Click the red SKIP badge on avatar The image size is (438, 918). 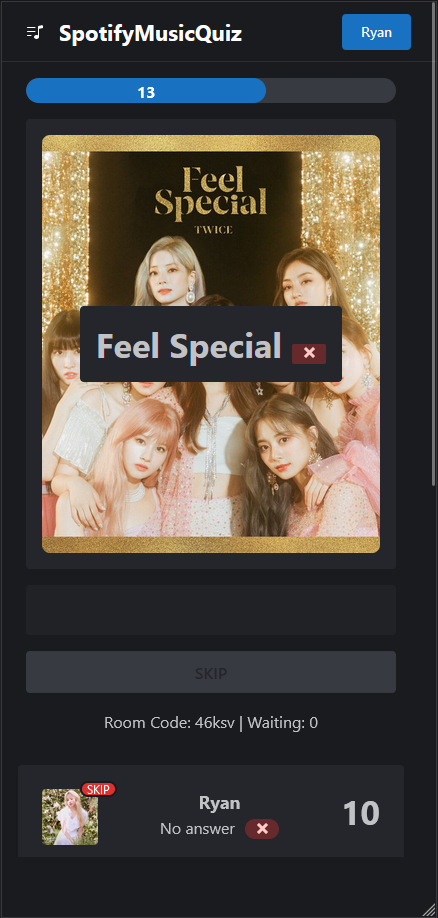tap(98, 789)
